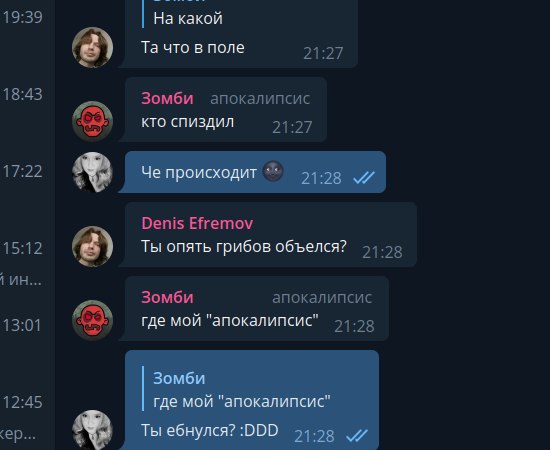Open avatar next to "Ты опять грибов объелся?"
Viewport: 550px width, 450px height.
[x=93, y=247]
